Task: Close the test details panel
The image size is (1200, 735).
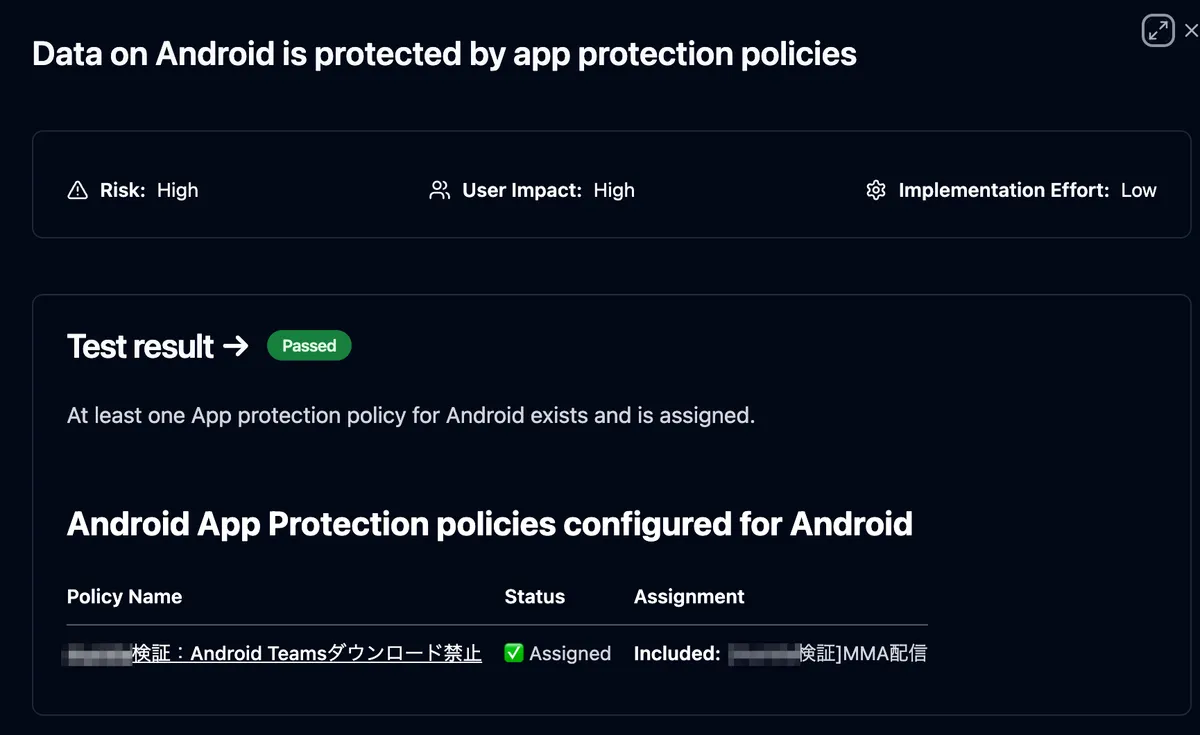Action: [1190, 31]
